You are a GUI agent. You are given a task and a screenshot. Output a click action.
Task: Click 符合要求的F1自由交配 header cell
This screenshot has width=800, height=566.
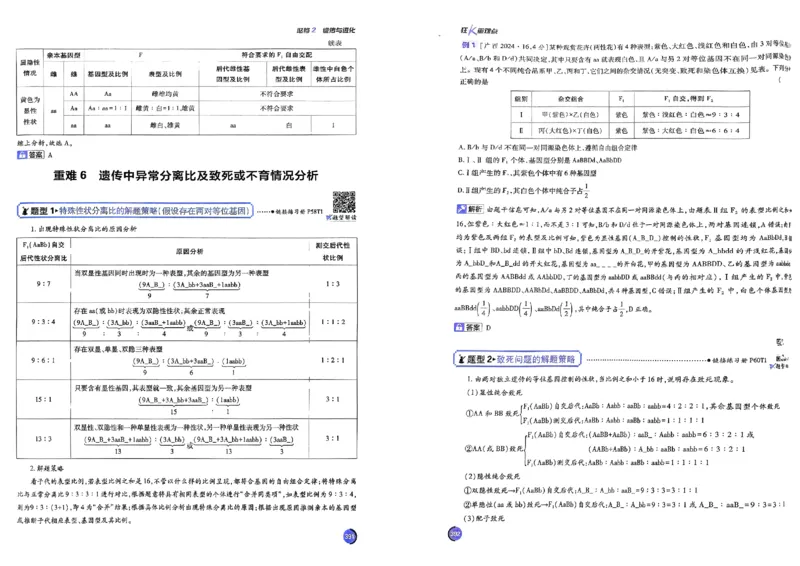coord(277,55)
